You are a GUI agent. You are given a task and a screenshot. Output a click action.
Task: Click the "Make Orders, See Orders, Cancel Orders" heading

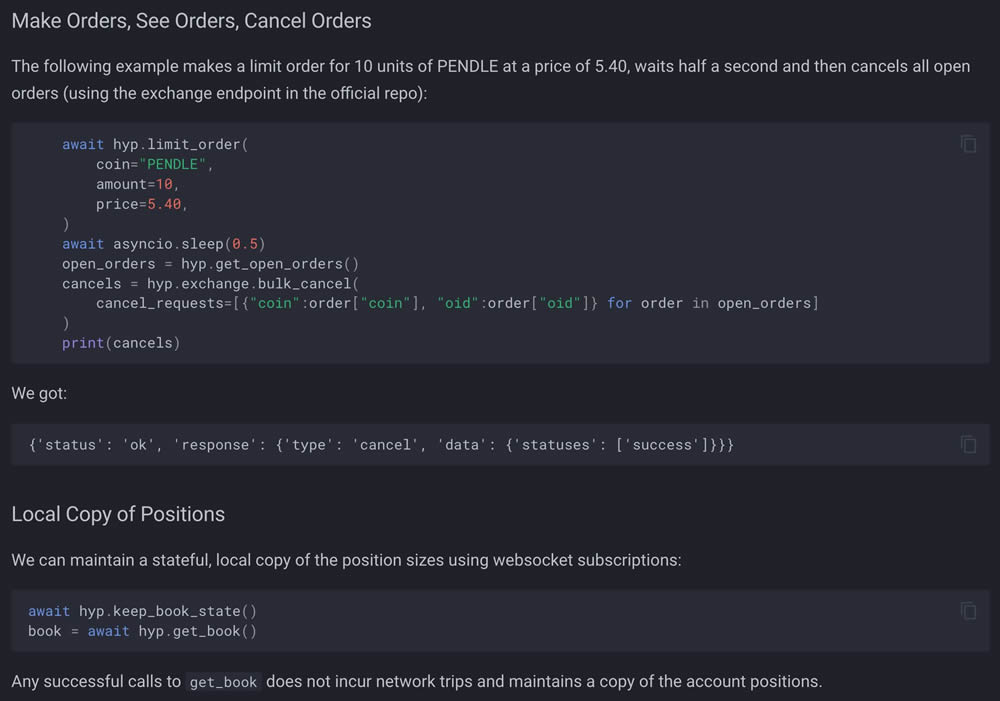(x=191, y=21)
